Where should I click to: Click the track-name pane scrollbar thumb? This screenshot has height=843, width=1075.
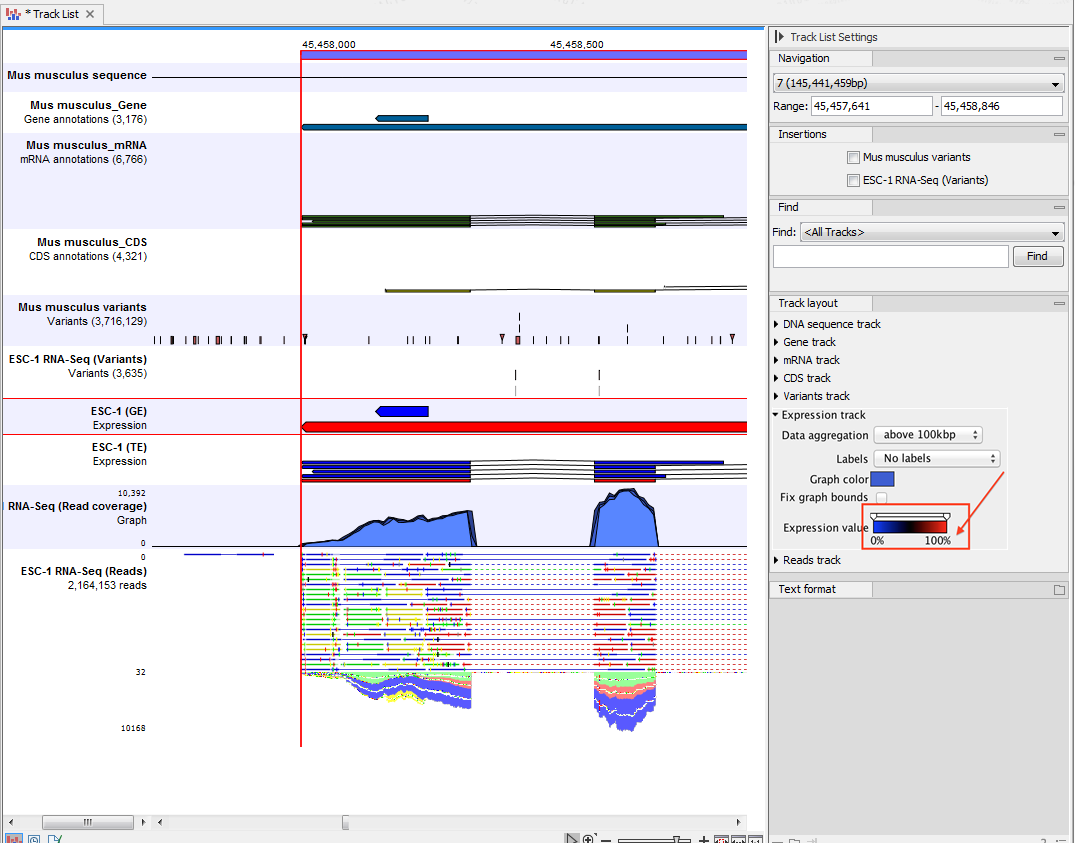[x=88, y=822]
